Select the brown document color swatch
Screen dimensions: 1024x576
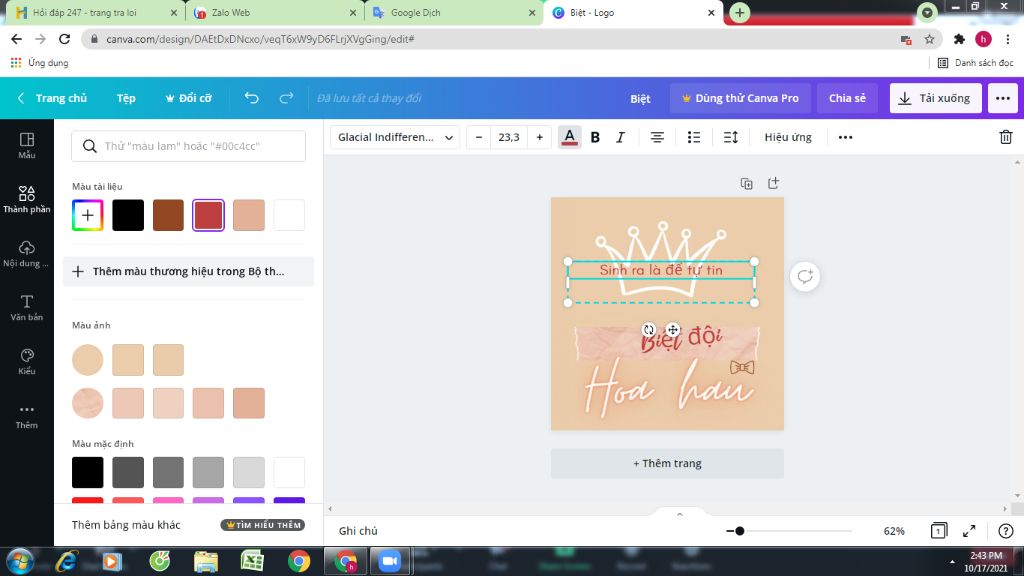click(168, 216)
